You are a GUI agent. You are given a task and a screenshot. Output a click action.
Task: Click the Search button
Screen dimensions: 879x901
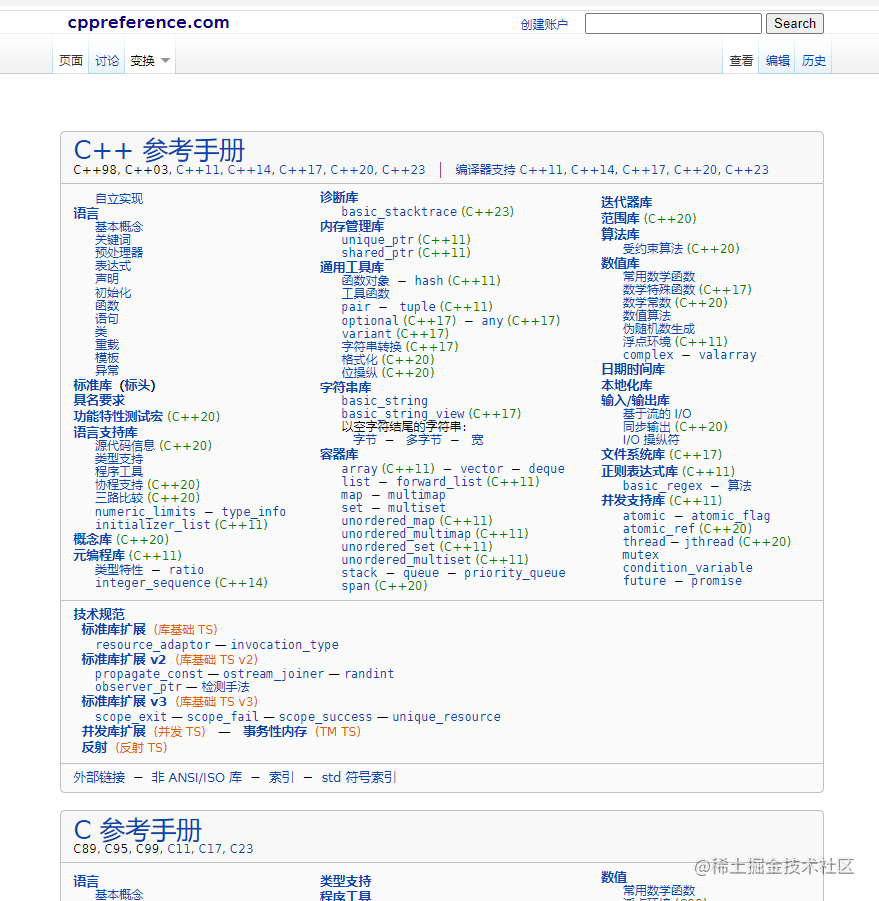795,24
